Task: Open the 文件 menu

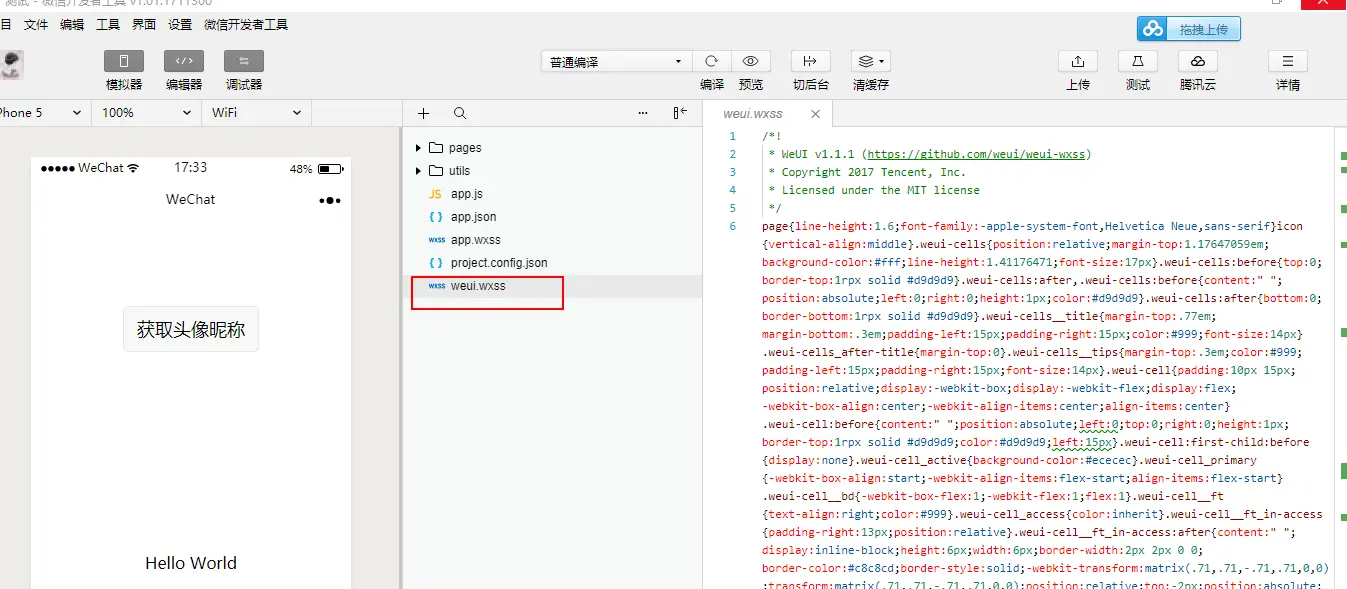Action: tap(35, 25)
